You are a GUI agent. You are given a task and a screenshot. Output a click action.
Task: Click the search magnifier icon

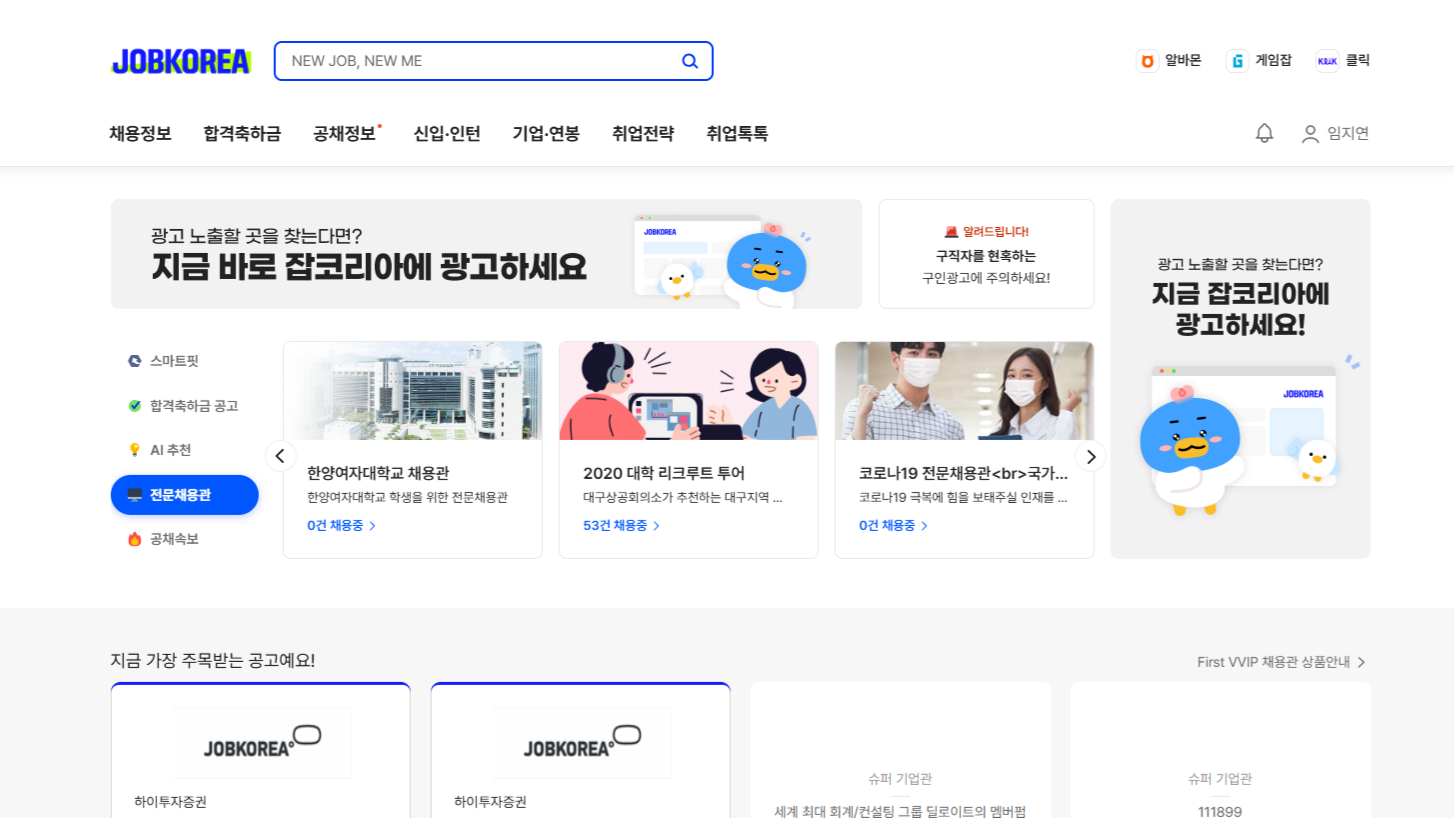690,61
